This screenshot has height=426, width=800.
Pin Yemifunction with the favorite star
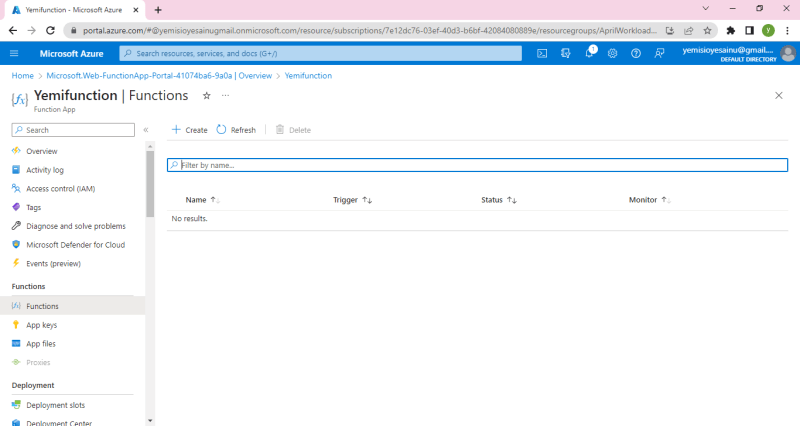(x=207, y=95)
